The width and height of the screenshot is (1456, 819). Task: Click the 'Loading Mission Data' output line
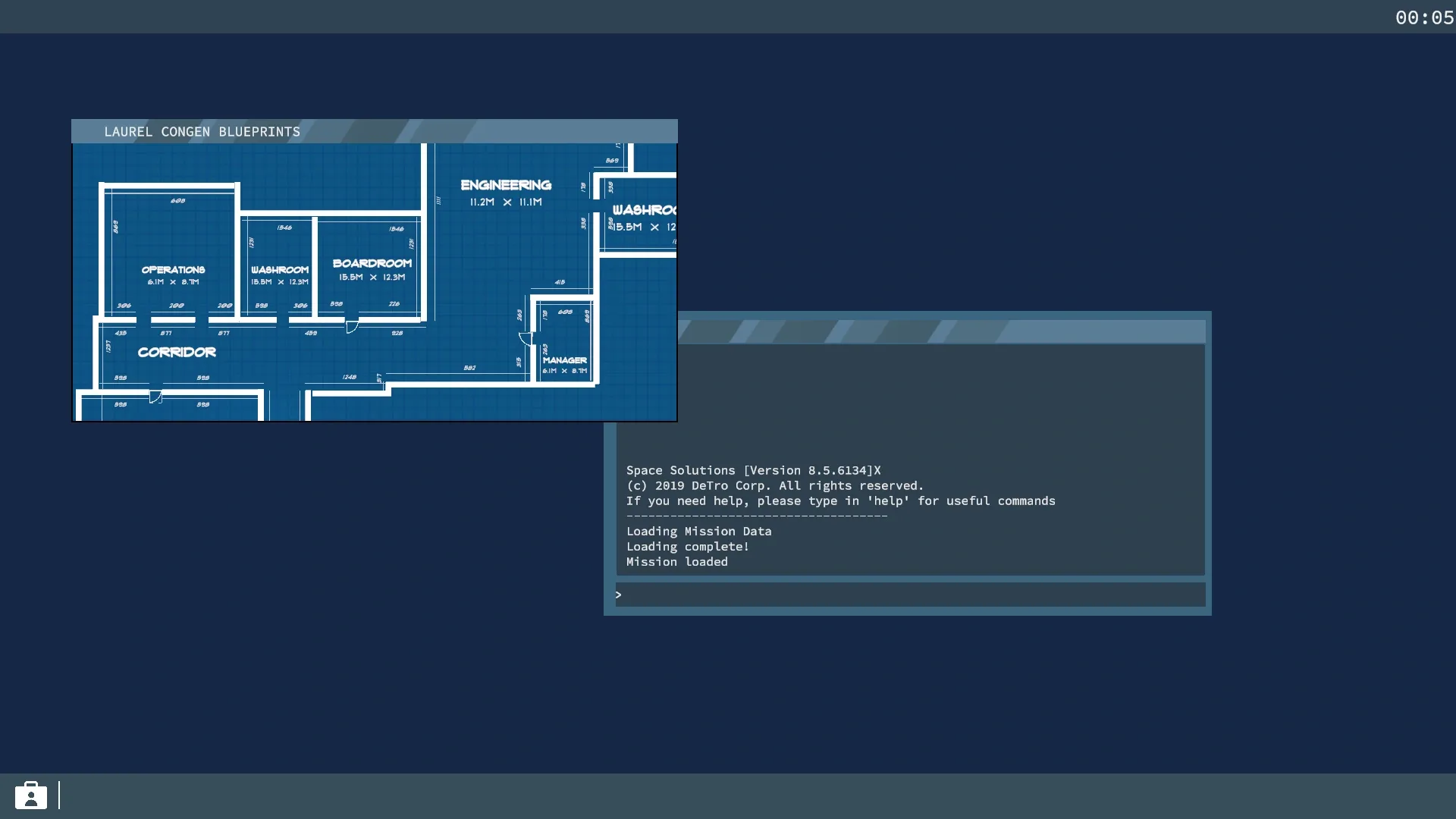[698, 532]
